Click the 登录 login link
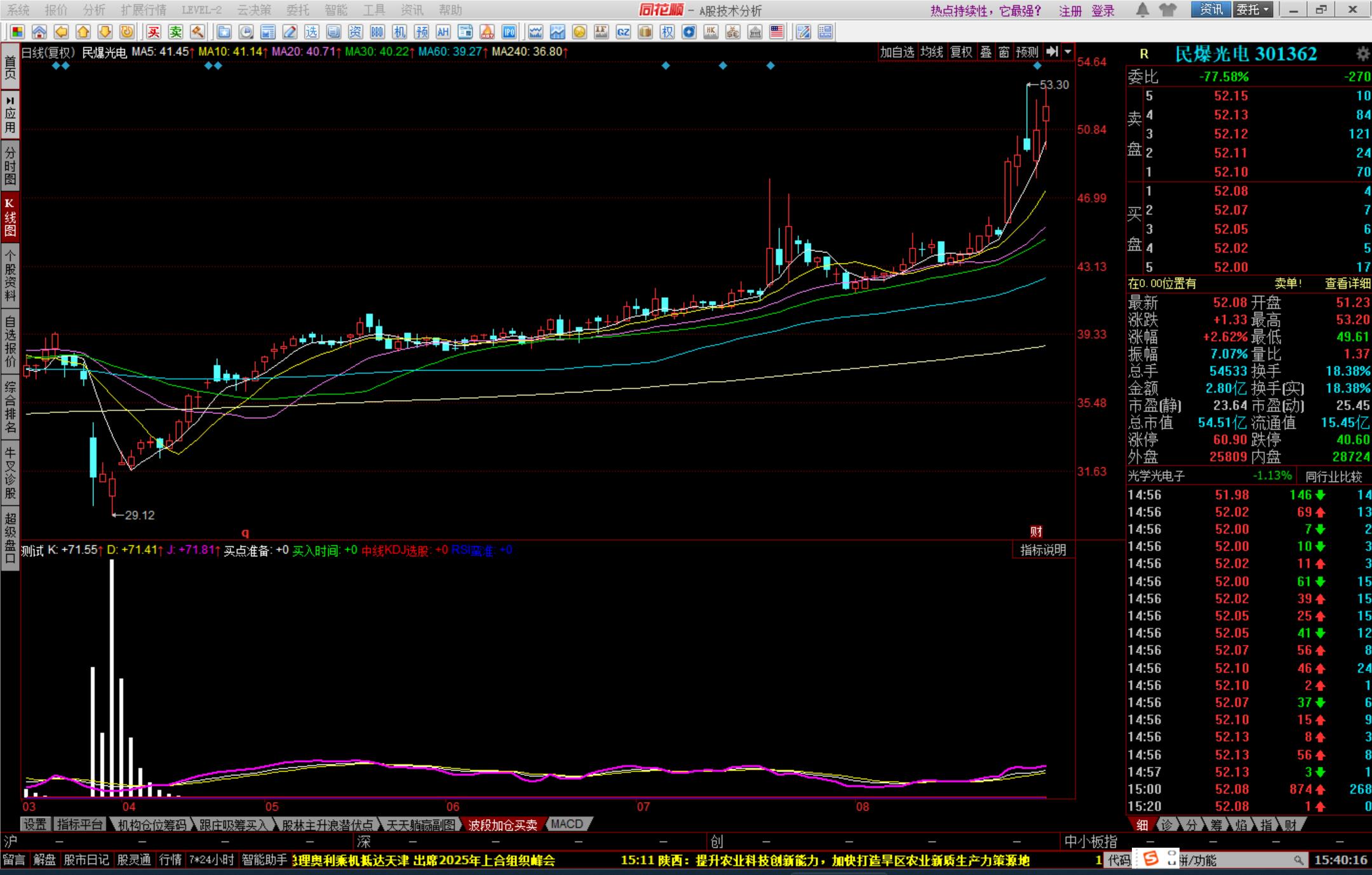This screenshot has width=1372, height=875. (1103, 11)
